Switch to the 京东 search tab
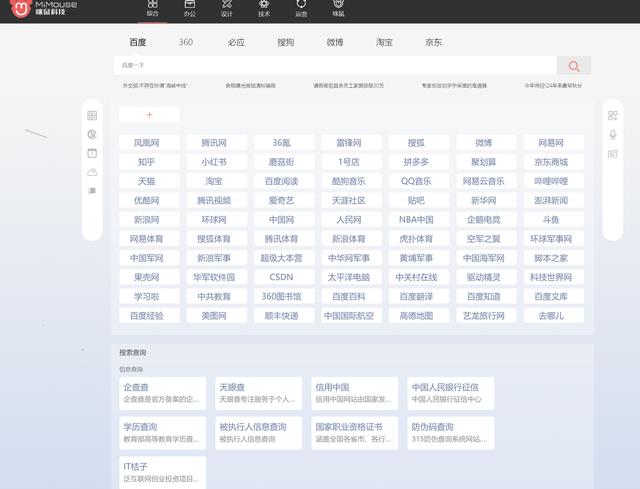 click(x=433, y=42)
